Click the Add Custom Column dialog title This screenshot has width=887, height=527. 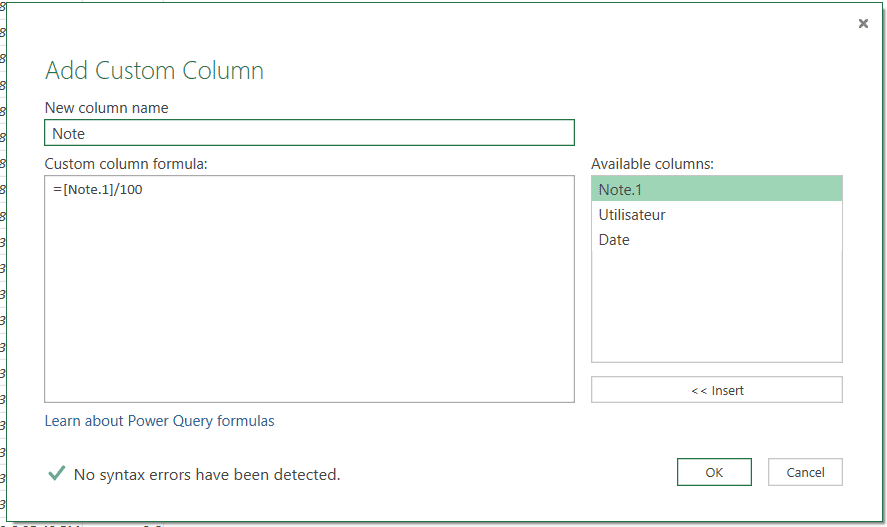154,71
